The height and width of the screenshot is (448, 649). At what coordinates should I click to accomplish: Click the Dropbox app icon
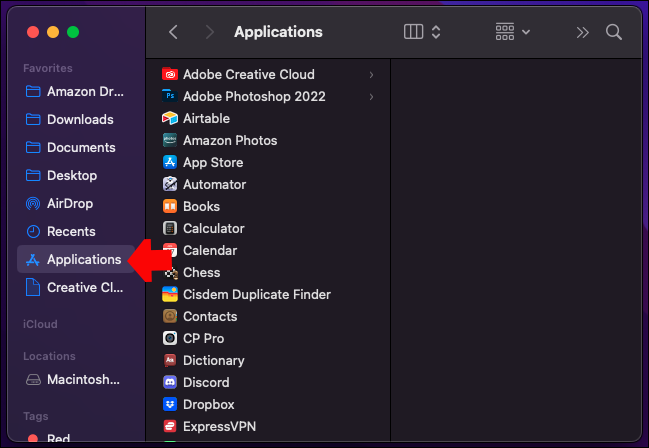pyautogui.click(x=170, y=404)
